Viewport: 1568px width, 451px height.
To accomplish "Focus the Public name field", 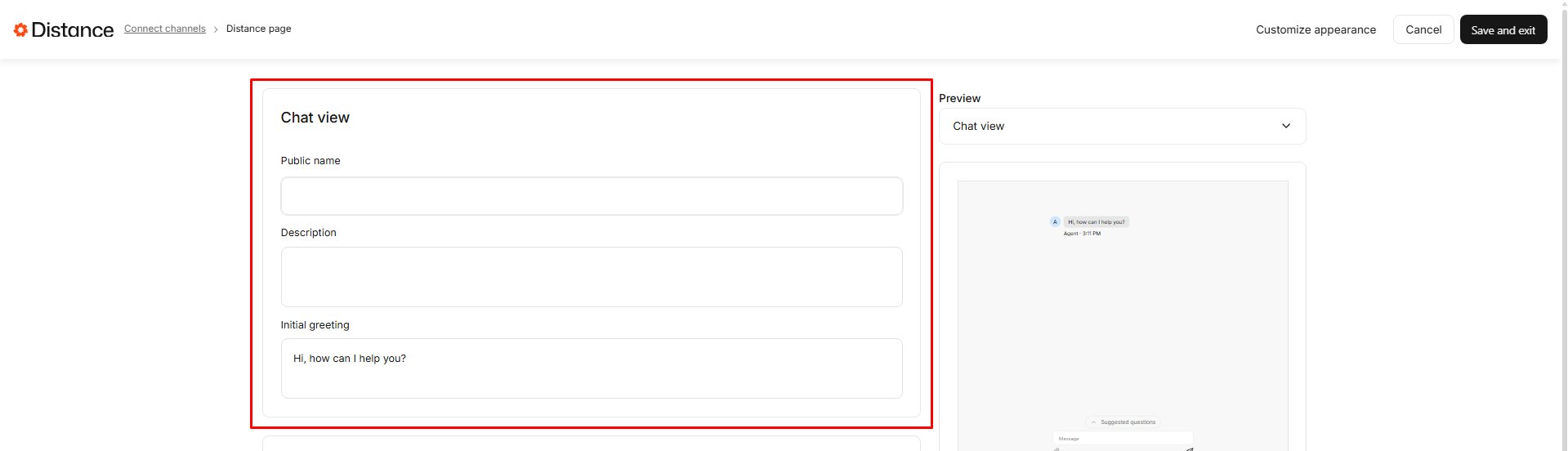I will tap(591, 196).
